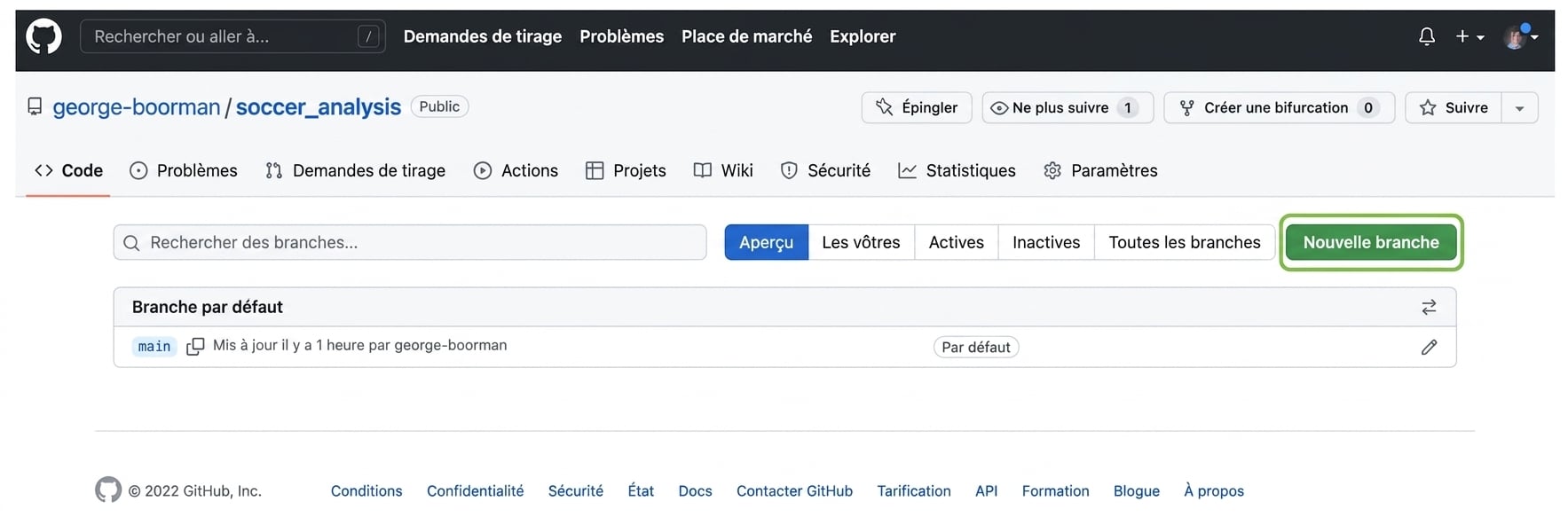Screen dimensions: 1568x525
Task: Open the notifications bell
Action: click(1427, 36)
